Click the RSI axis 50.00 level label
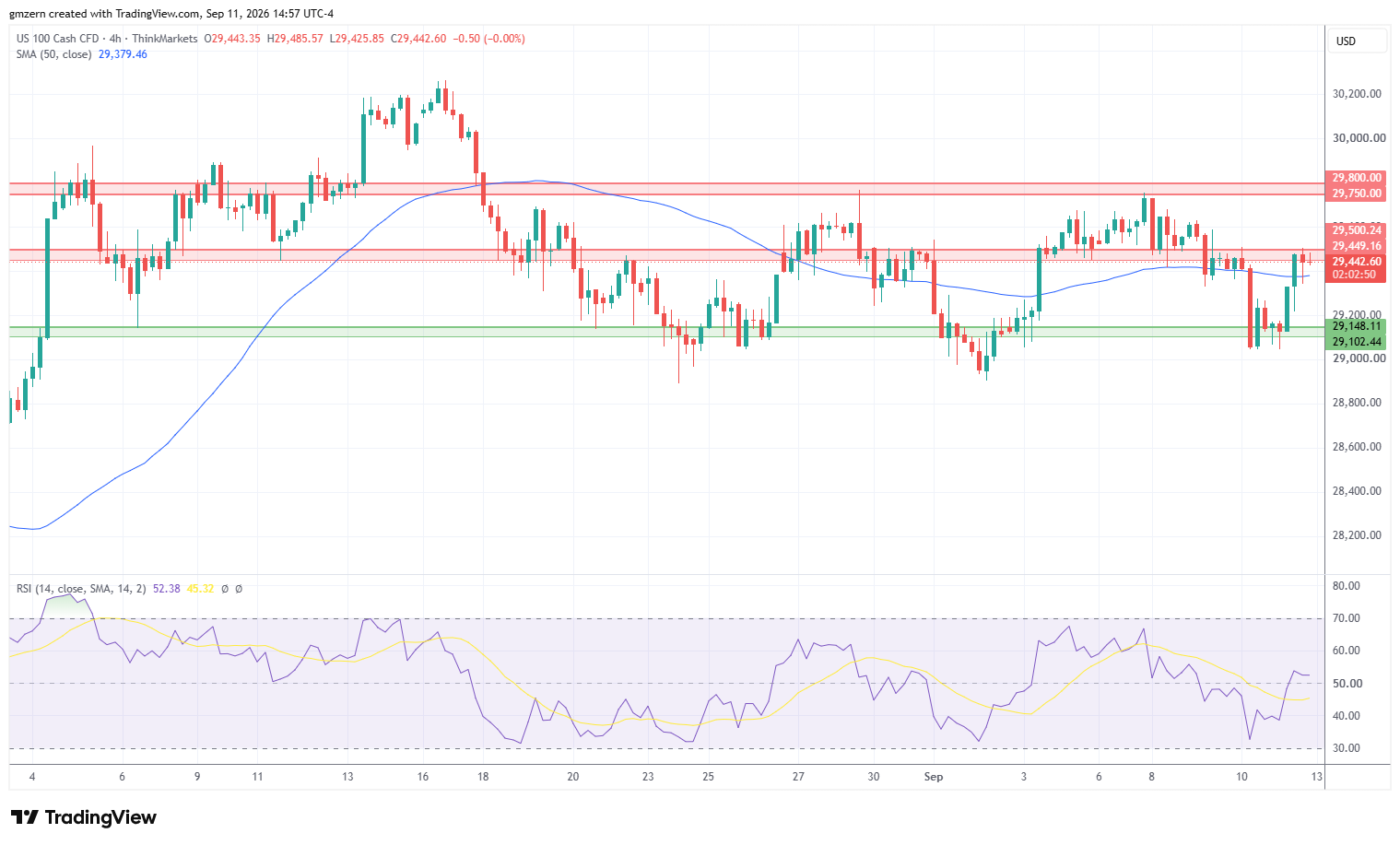Image resolution: width=1400 pixels, height=845 pixels. pyautogui.click(x=1346, y=684)
